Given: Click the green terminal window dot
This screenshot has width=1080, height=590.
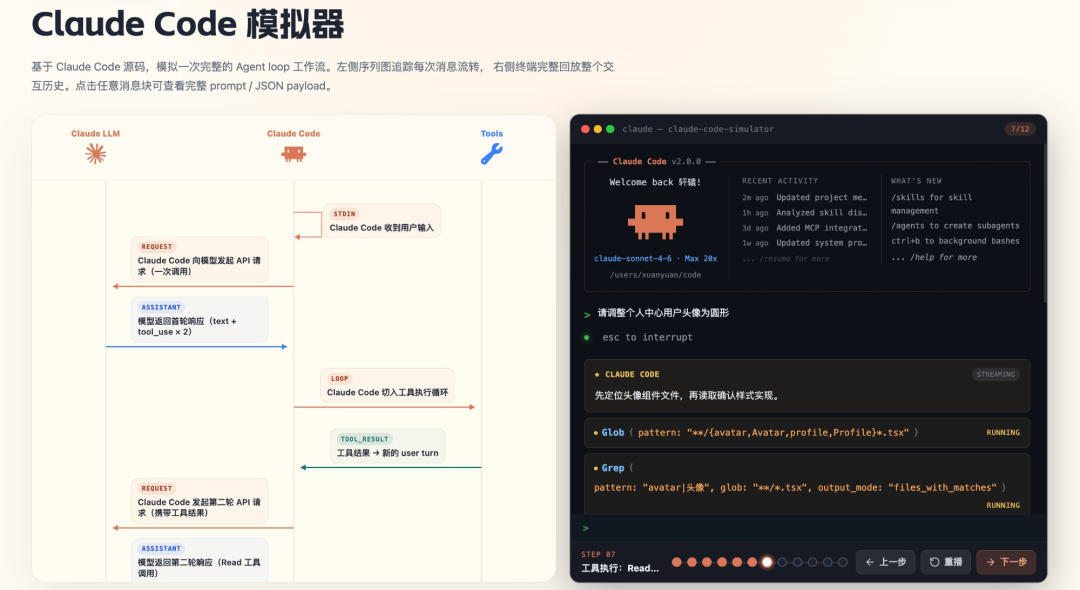Looking at the screenshot, I should click(610, 129).
